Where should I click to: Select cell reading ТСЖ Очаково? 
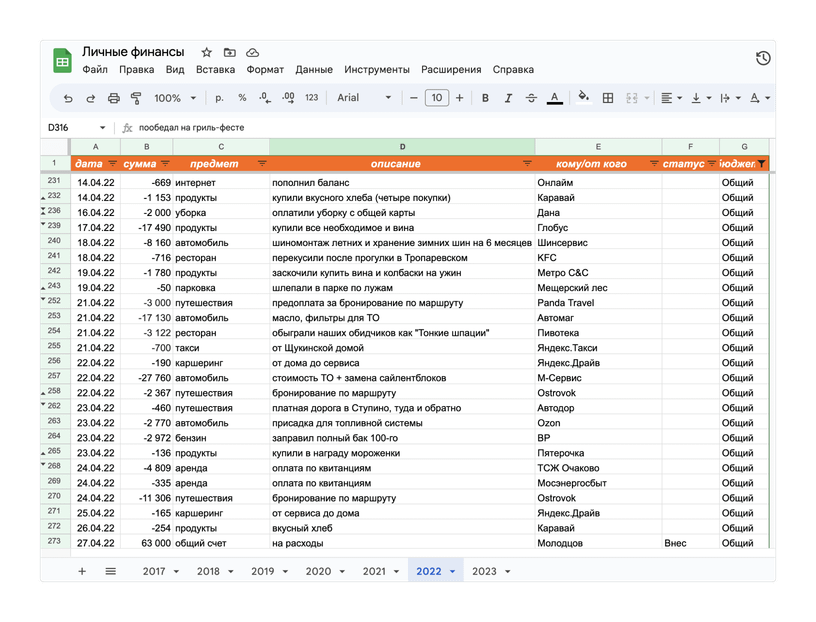tap(598, 468)
